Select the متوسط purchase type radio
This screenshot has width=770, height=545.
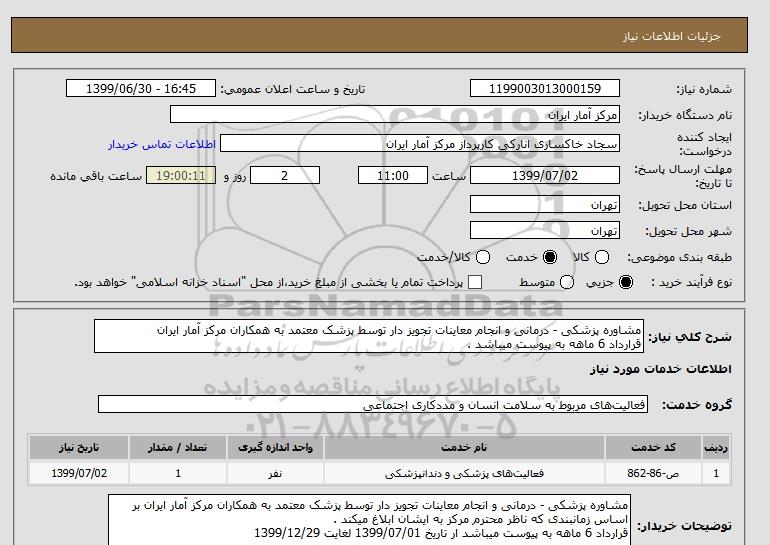(x=566, y=282)
